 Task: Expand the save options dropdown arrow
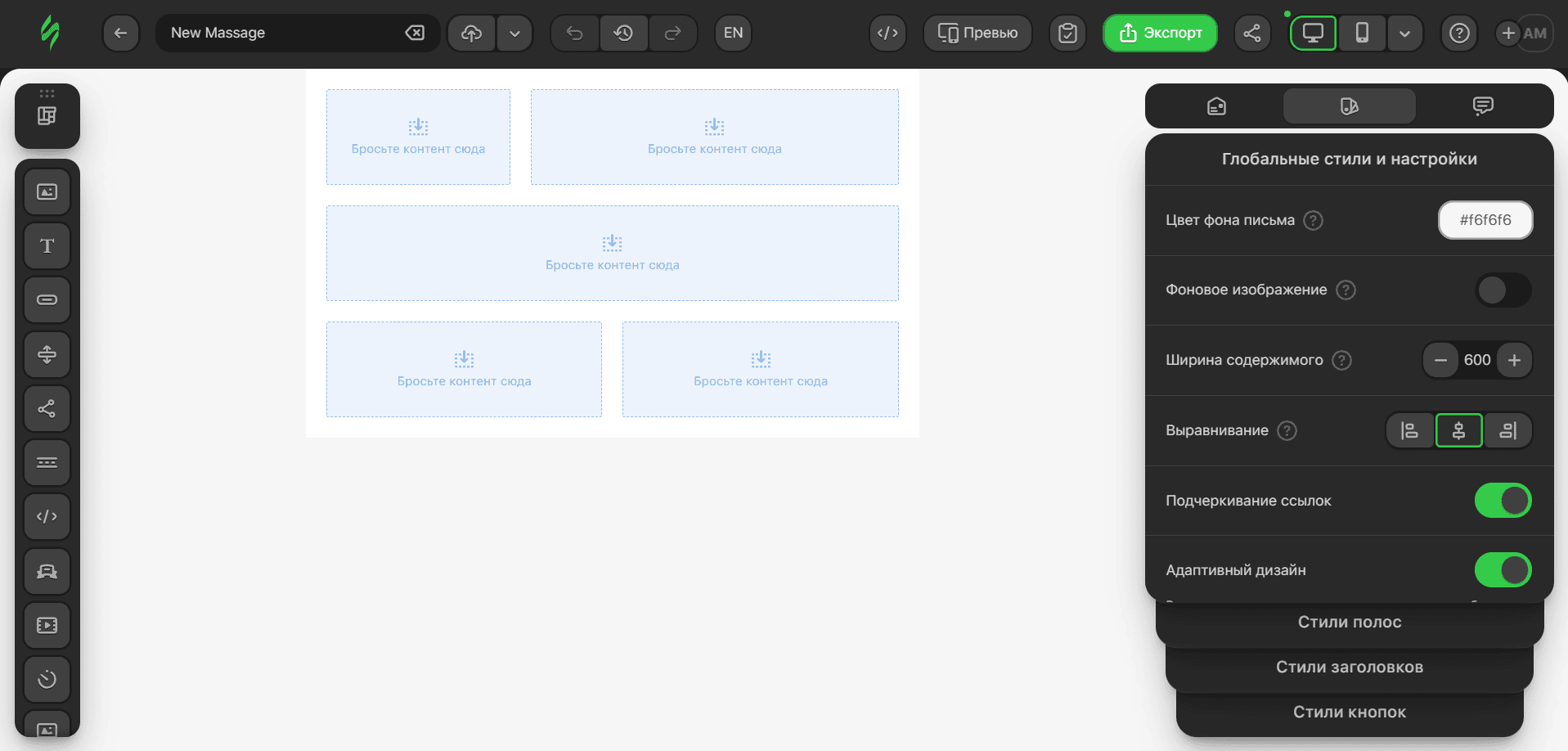[x=514, y=34]
